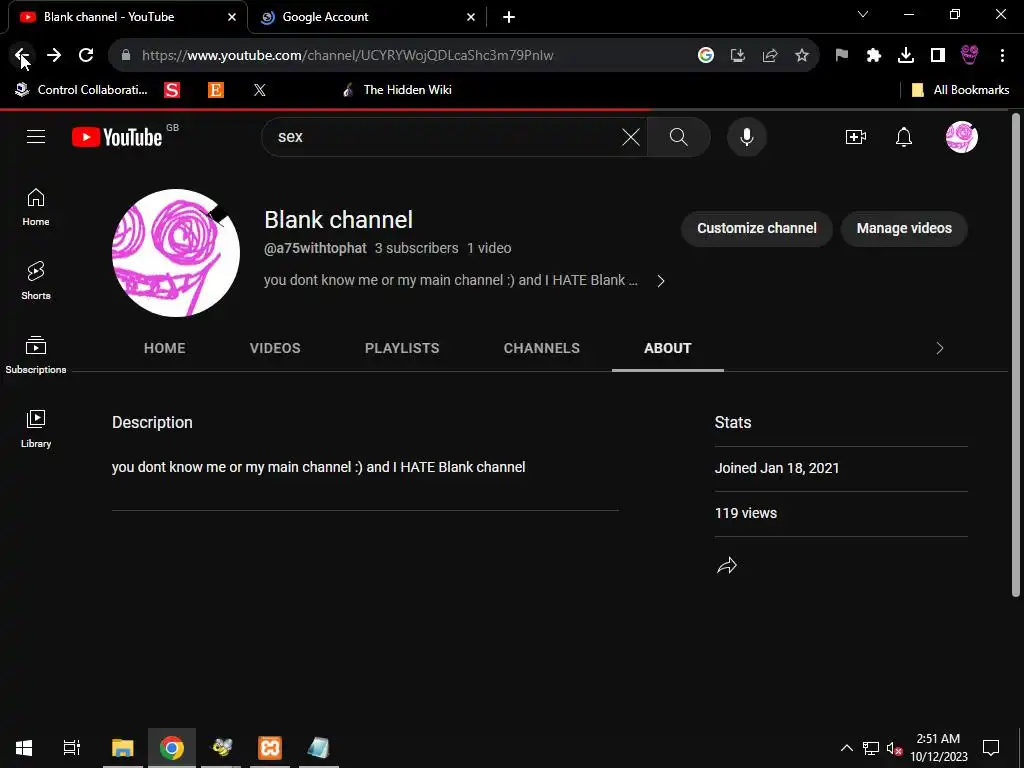Open Chrome downloads tray icon

(x=906, y=56)
